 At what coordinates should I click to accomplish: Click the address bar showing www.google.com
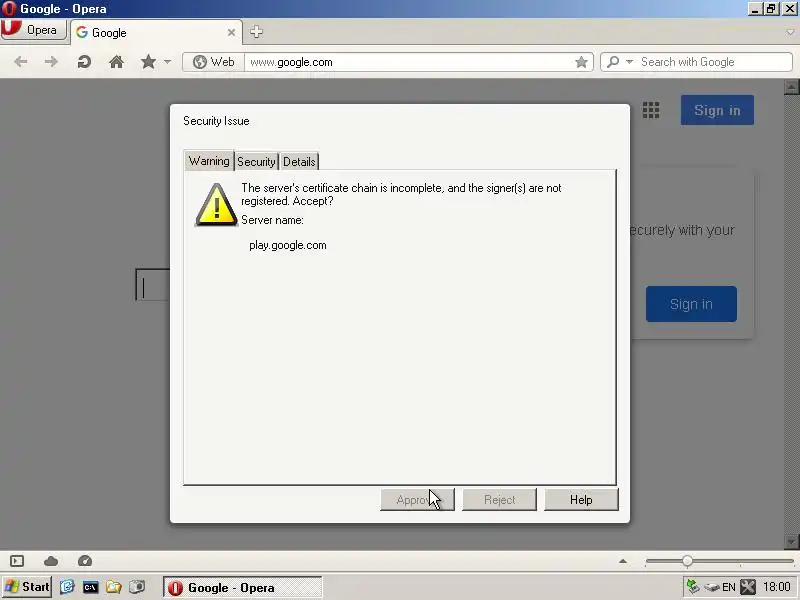[x=408, y=62]
